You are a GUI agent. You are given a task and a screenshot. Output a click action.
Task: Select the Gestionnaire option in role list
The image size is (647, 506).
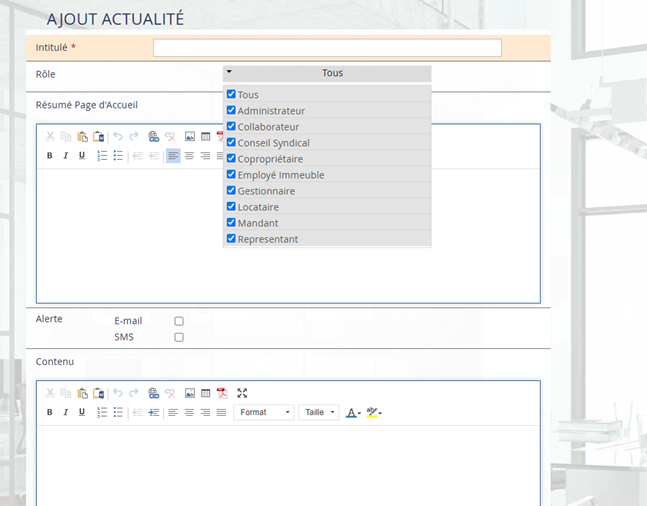231,191
